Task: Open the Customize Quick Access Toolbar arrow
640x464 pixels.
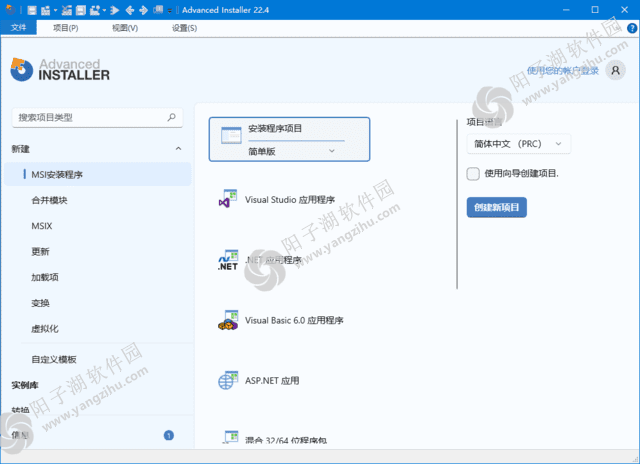Action: pos(169,11)
